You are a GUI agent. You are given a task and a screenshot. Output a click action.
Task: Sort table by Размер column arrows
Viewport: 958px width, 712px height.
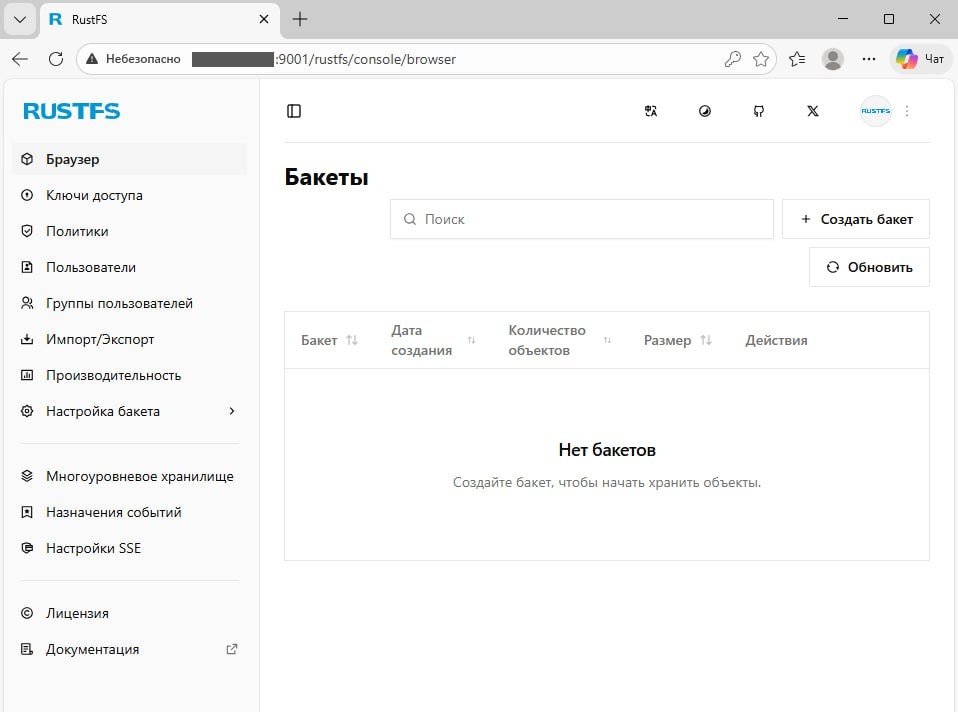tap(706, 340)
